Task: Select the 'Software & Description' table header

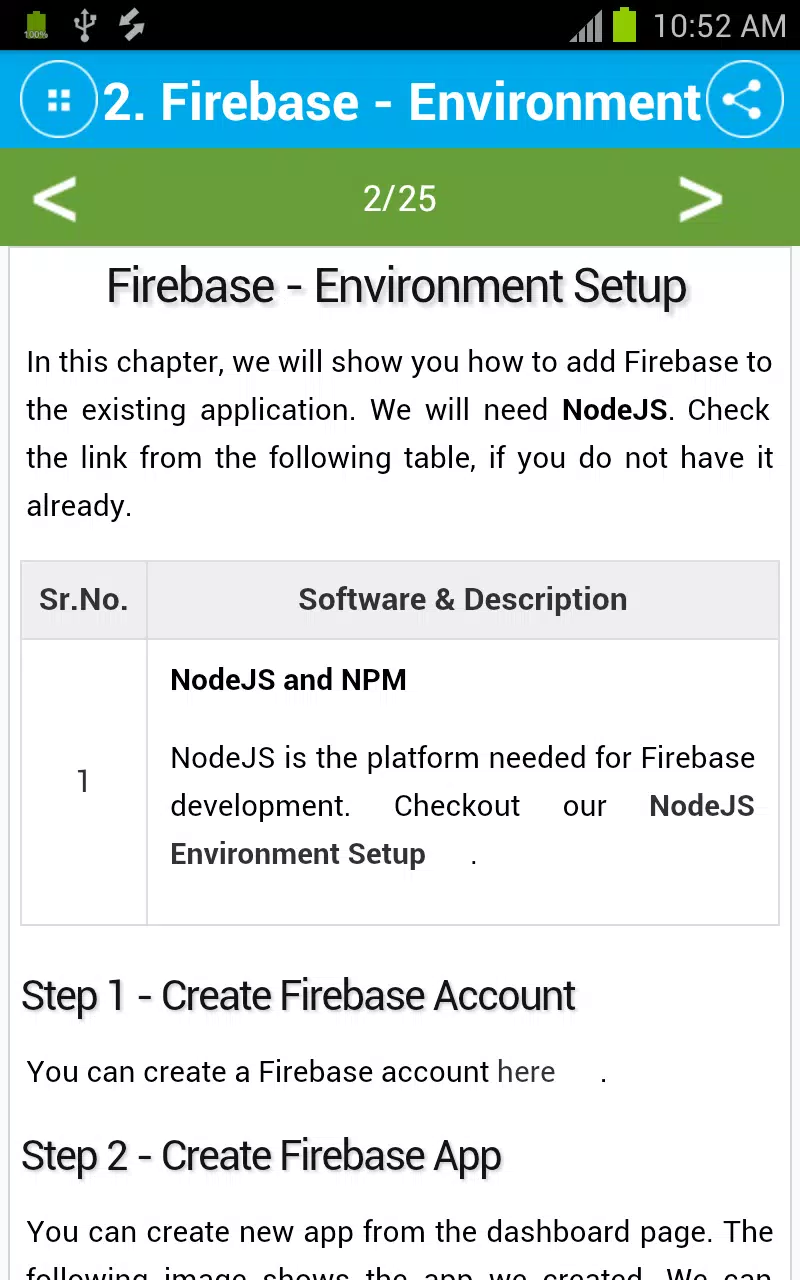Action: pos(463,599)
